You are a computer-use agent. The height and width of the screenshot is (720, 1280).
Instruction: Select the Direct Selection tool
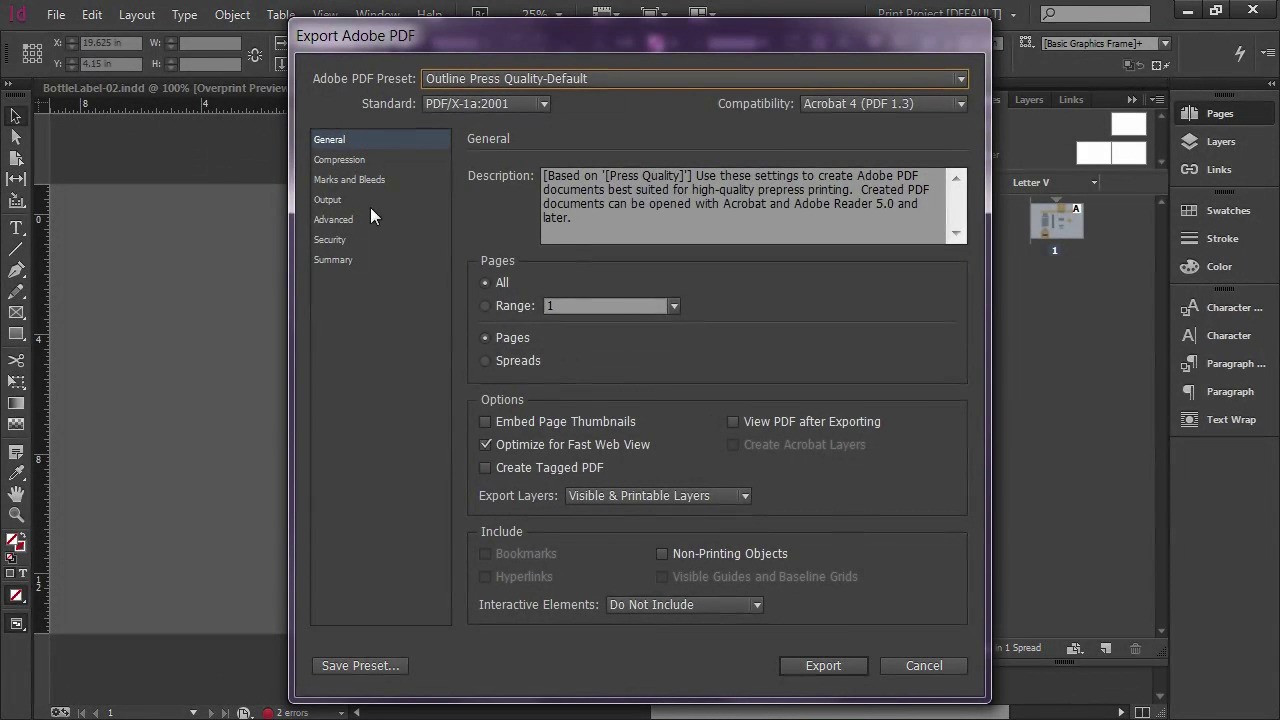(x=16, y=137)
